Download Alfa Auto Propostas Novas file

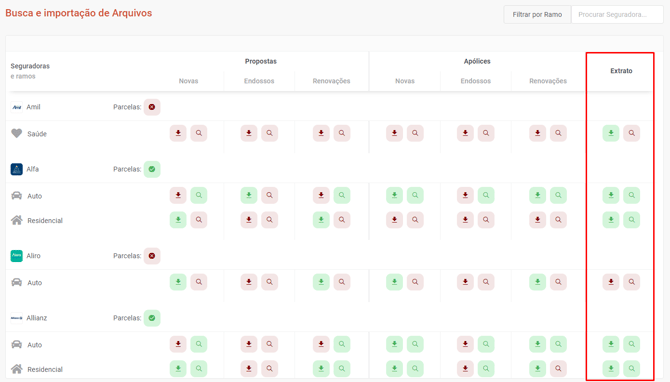coord(178,195)
